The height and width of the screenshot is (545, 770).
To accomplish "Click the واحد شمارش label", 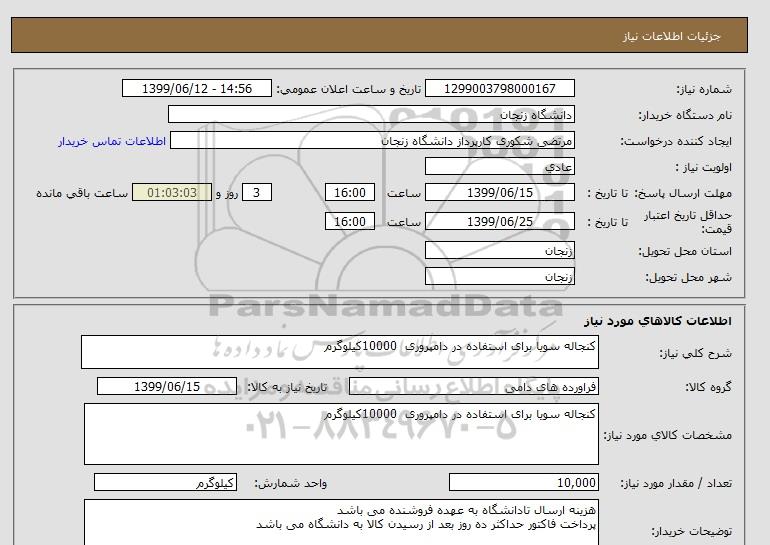I will pos(290,484).
